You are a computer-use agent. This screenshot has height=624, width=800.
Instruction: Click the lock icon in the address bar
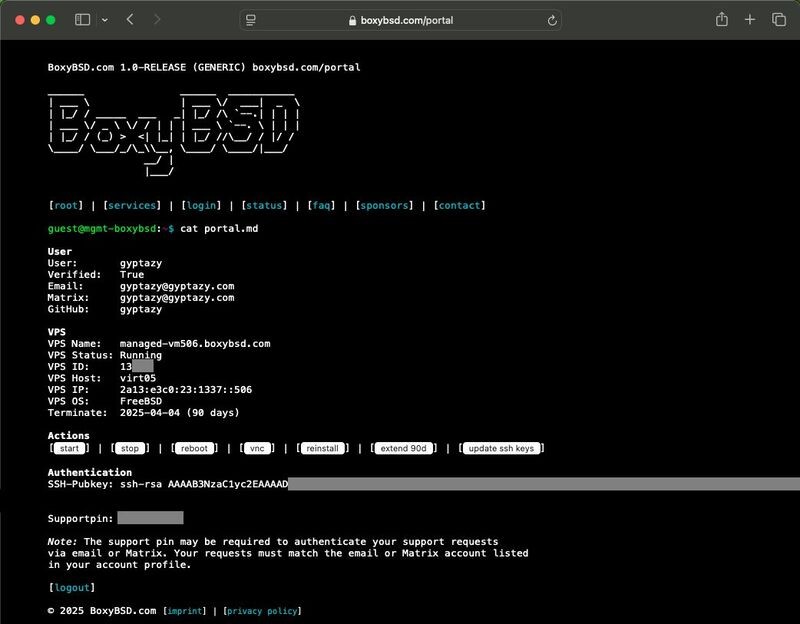pyautogui.click(x=352, y=20)
